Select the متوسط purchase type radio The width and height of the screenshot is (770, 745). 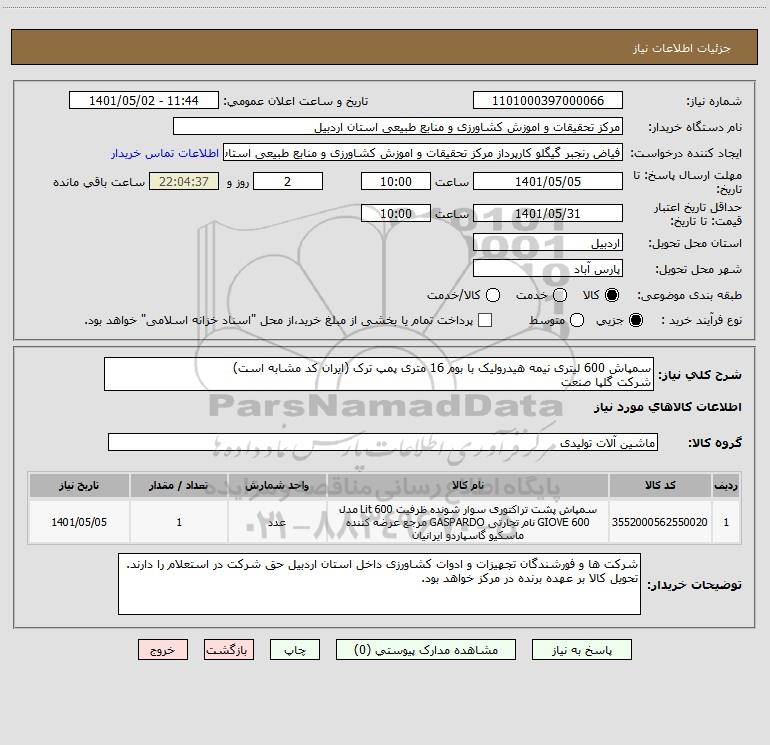tap(577, 320)
